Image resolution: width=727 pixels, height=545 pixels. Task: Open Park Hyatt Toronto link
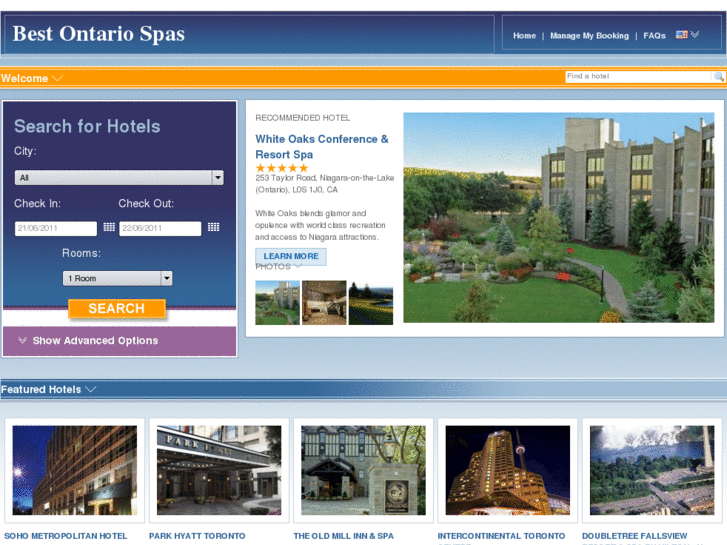coord(197,536)
